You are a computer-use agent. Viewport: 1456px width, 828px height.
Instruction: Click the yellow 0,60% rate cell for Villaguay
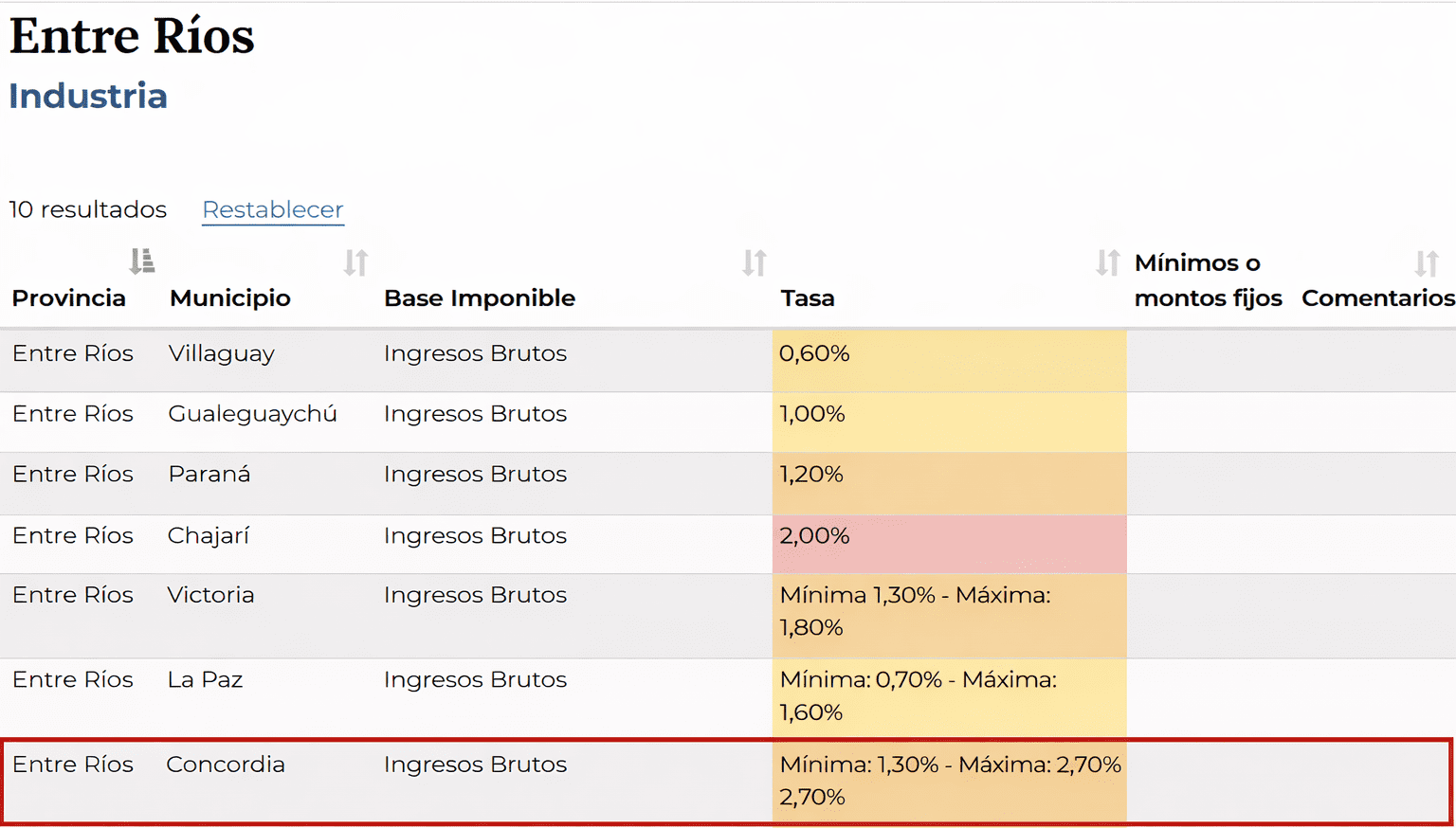pyautogui.click(x=948, y=354)
